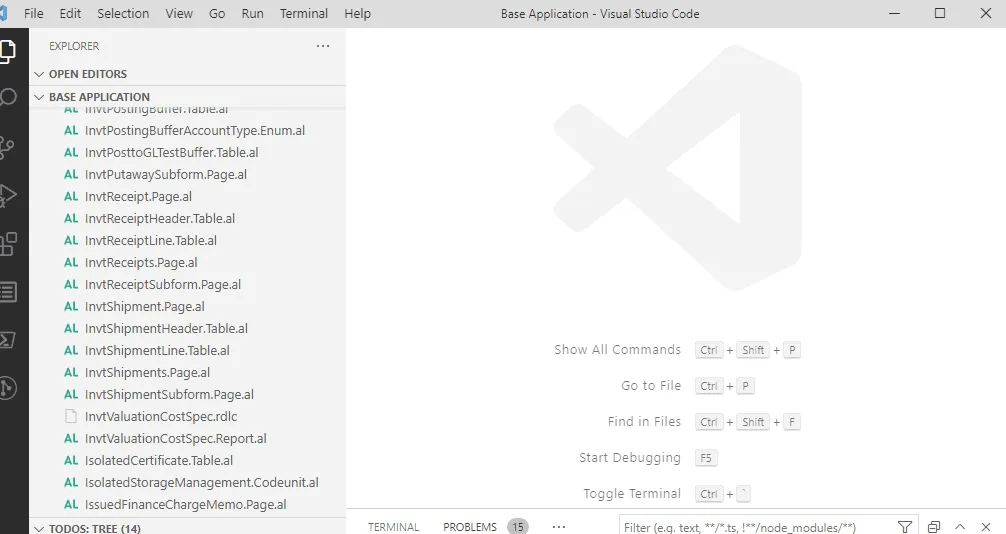
Task: Open the Run menu
Action: coord(253,13)
